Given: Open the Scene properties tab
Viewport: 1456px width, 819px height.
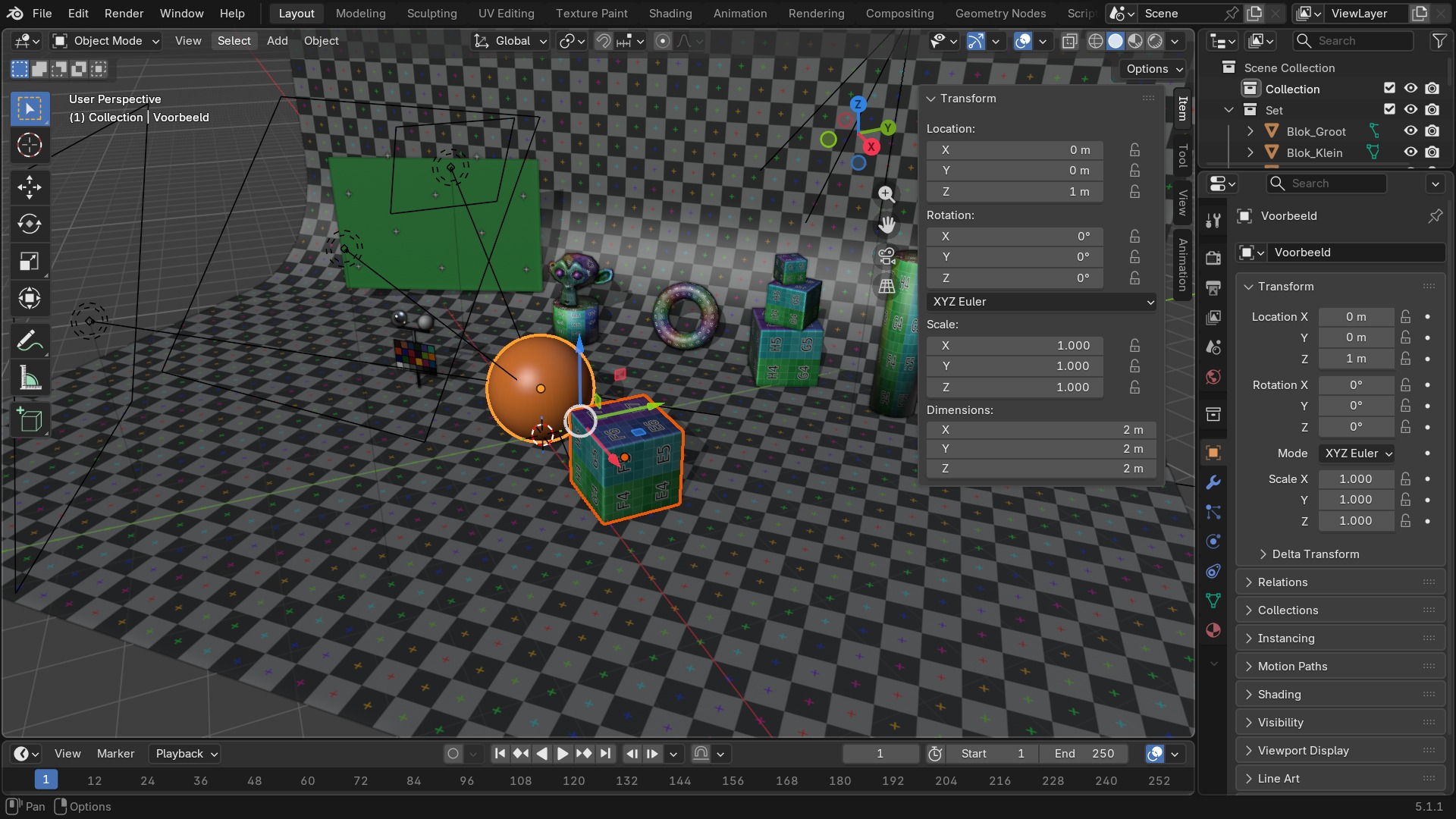Looking at the screenshot, I should [1213, 347].
